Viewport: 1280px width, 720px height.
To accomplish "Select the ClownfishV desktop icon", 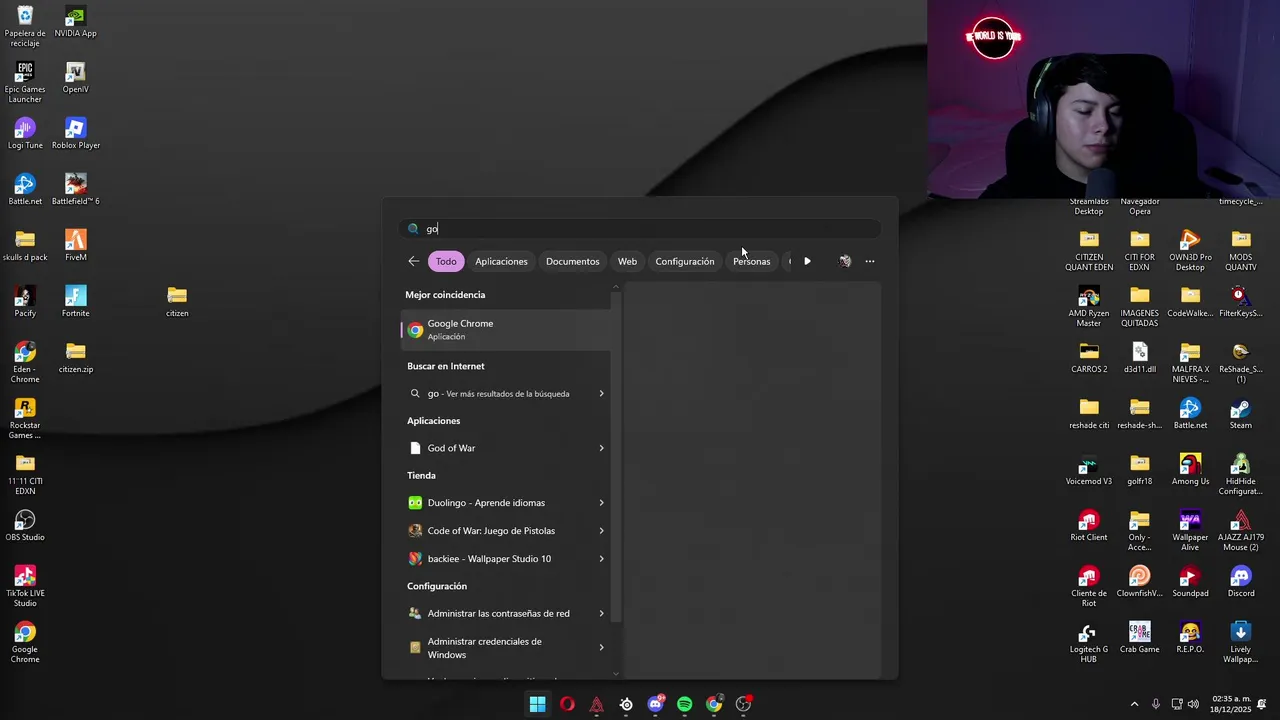I will pyautogui.click(x=1140, y=582).
